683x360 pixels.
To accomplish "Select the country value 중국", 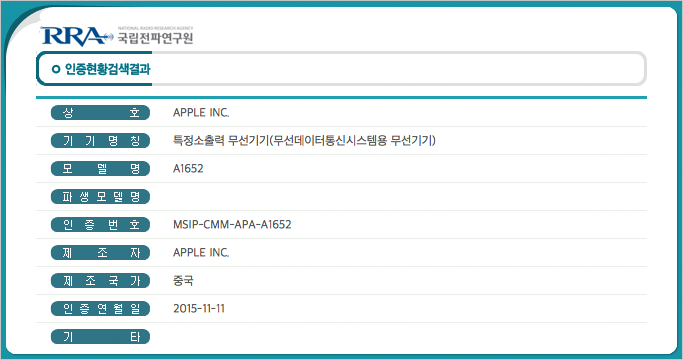I will click(183, 280).
